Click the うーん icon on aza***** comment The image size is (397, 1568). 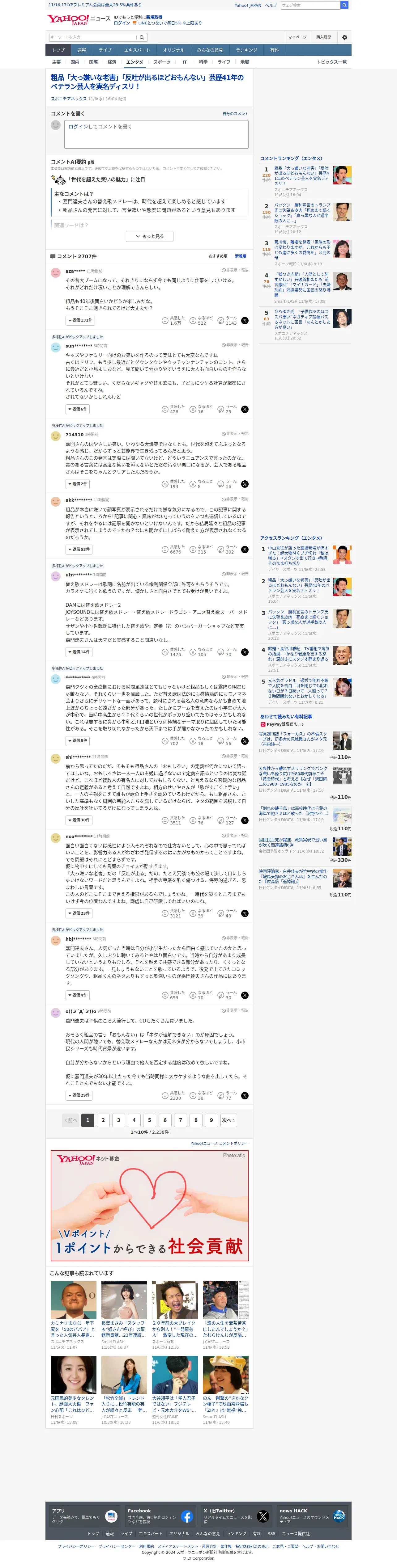221,320
